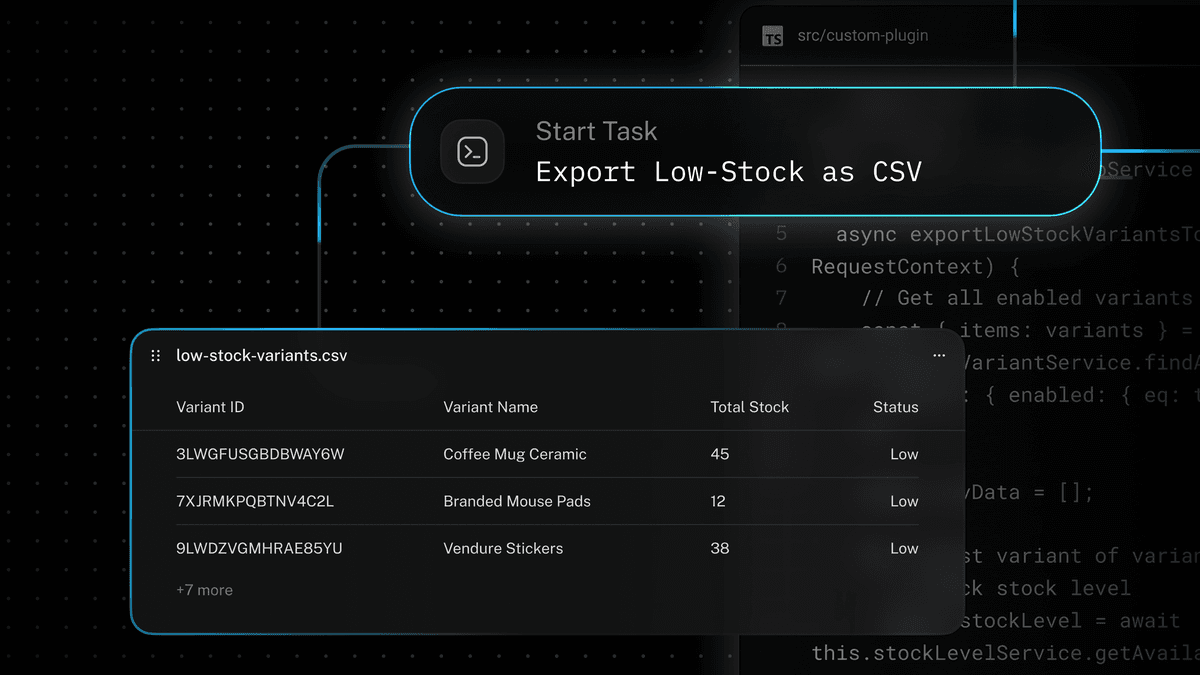Click the terminal icon in Start Task
1200x675 pixels.
(472, 152)
